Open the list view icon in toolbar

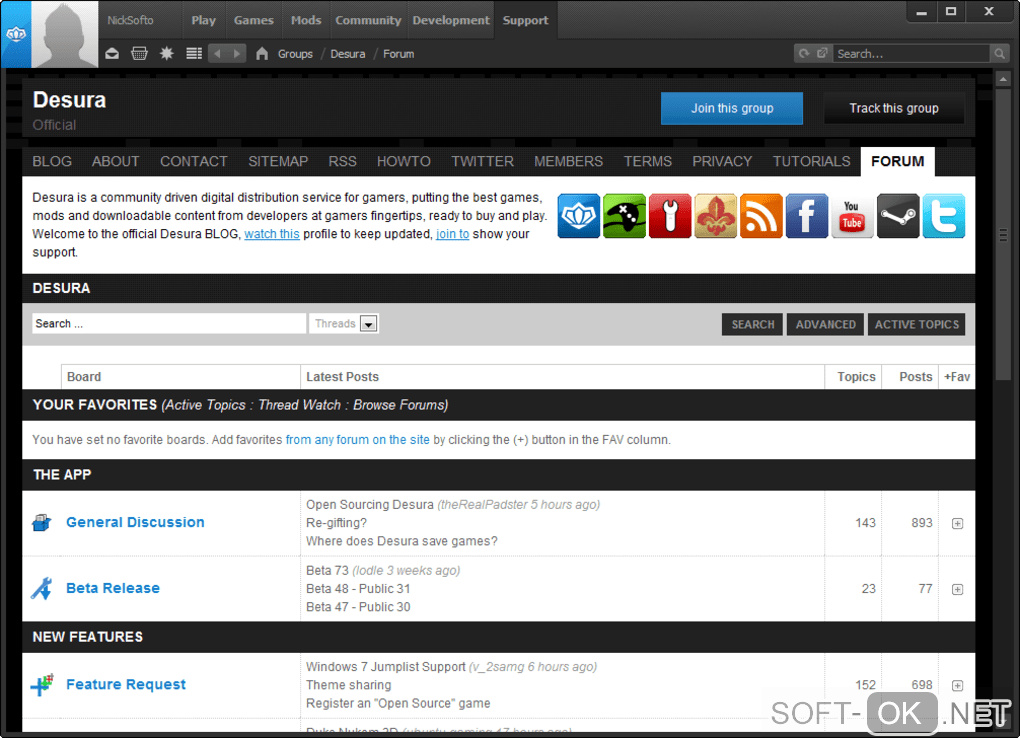click(194, 53)
